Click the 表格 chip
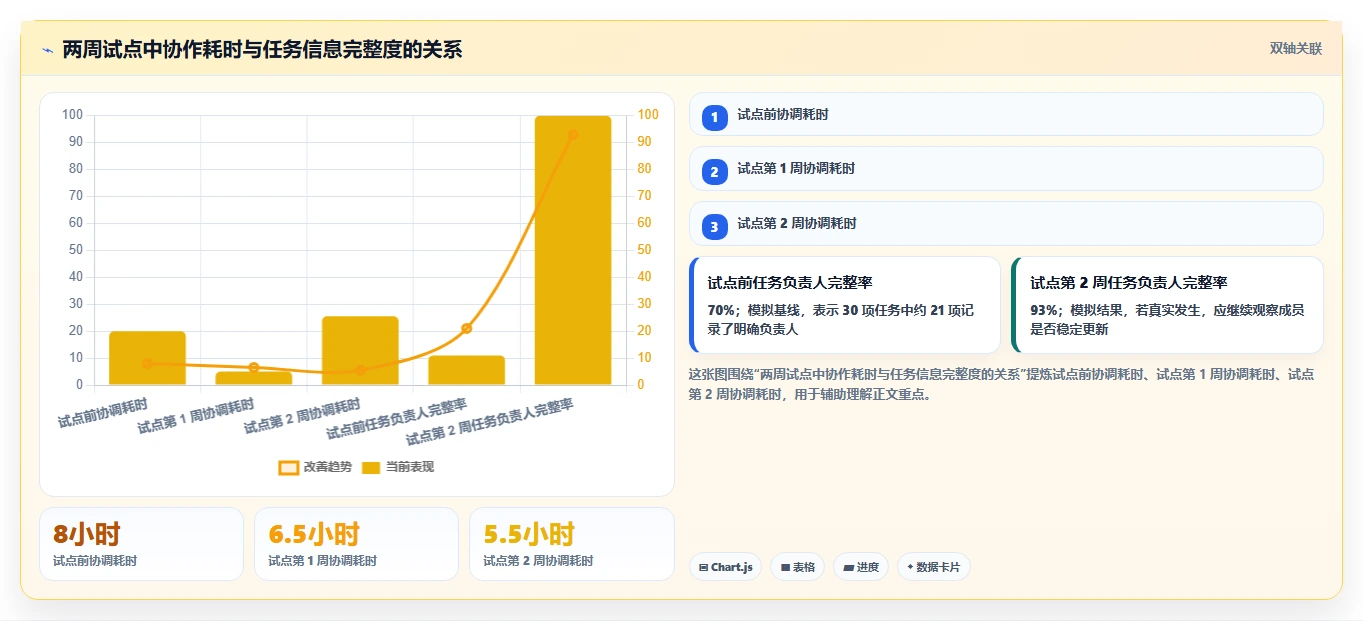The height and width of the screenshot is (621, 1363). 797,567
